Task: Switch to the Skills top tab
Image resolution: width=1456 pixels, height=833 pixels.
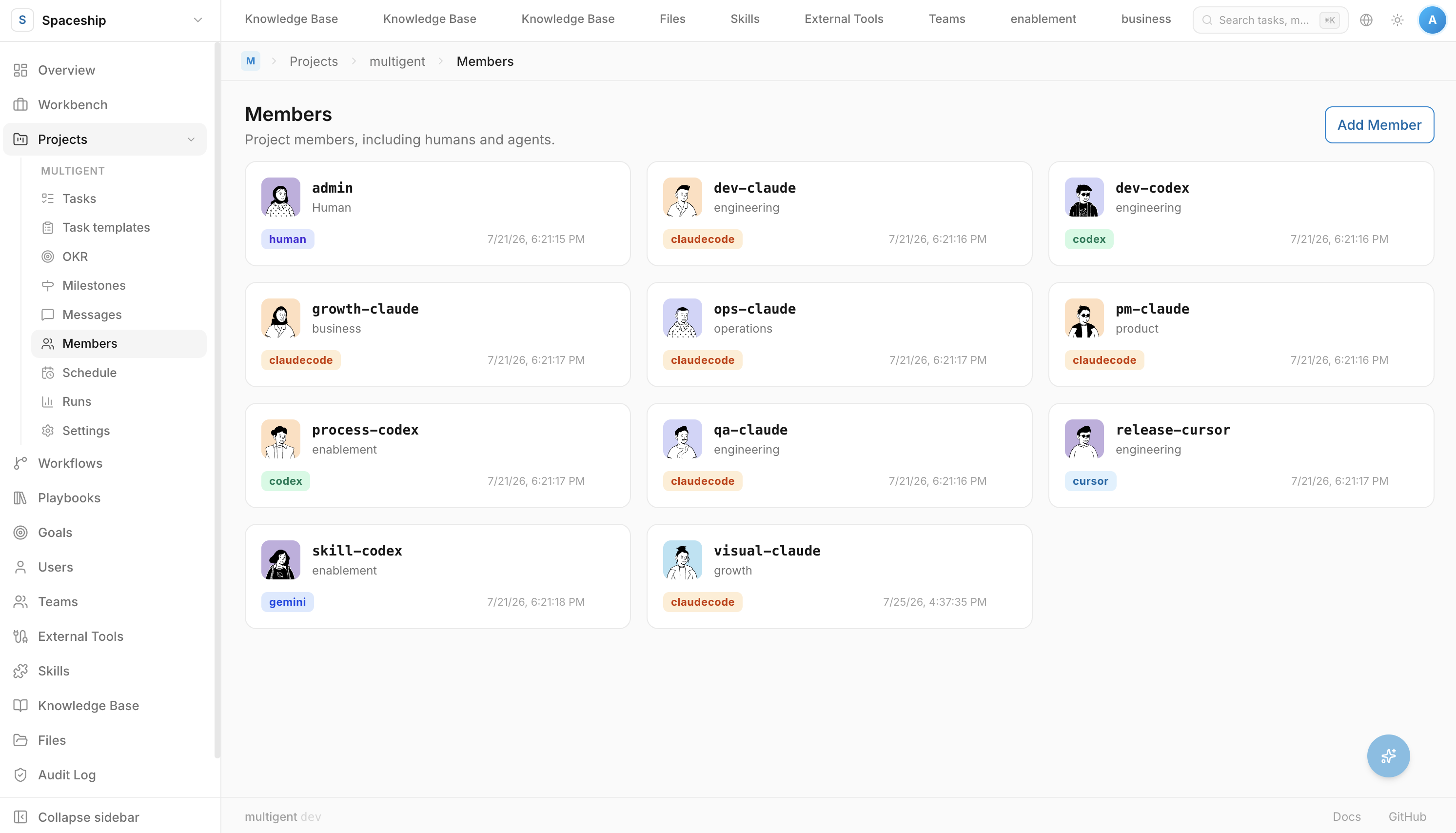Action: coord(745,19)
